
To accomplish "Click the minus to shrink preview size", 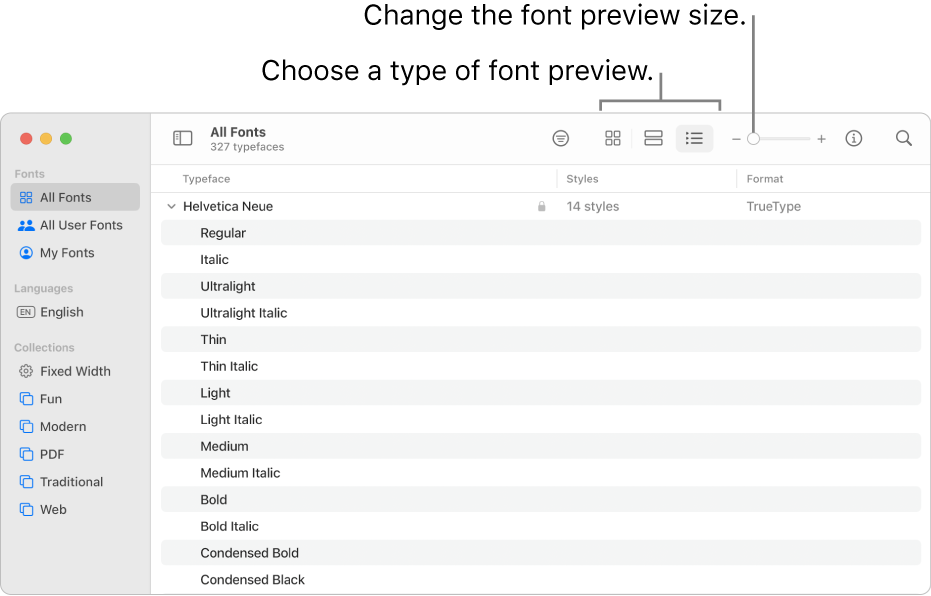I will pyautogui.click(x=735, y=138).
